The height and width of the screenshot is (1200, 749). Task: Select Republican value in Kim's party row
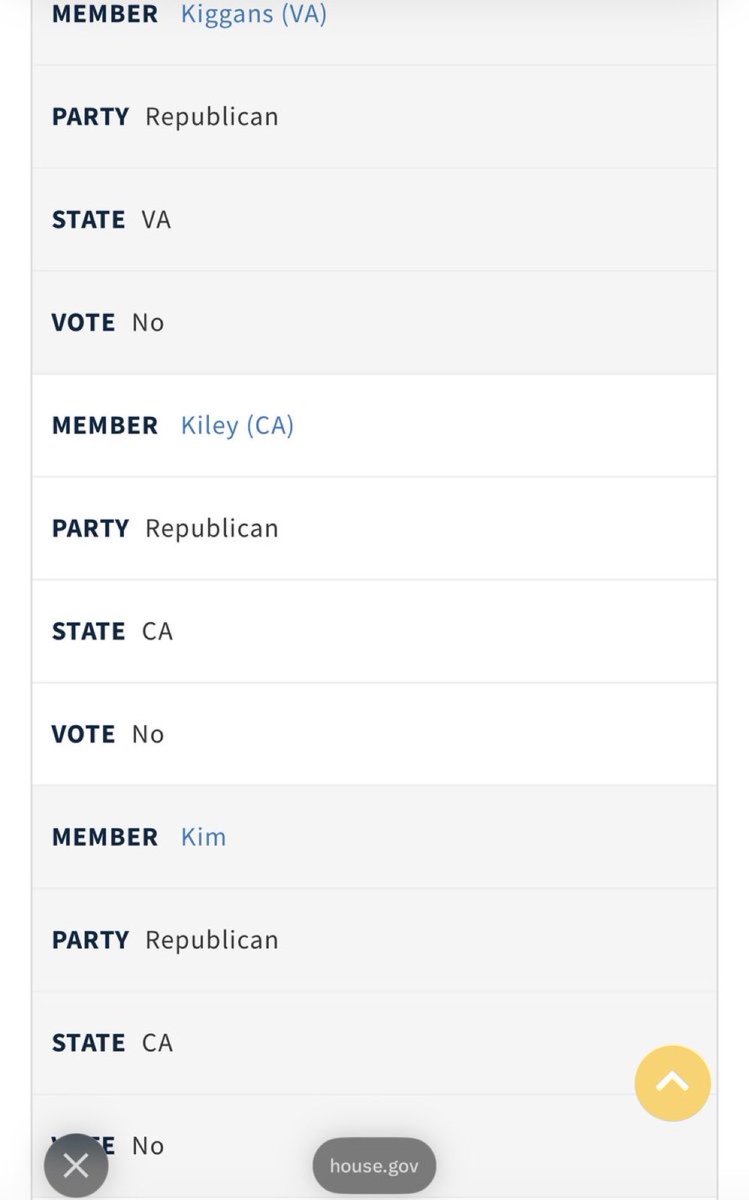pyautogui.click(x=212, y=940)
